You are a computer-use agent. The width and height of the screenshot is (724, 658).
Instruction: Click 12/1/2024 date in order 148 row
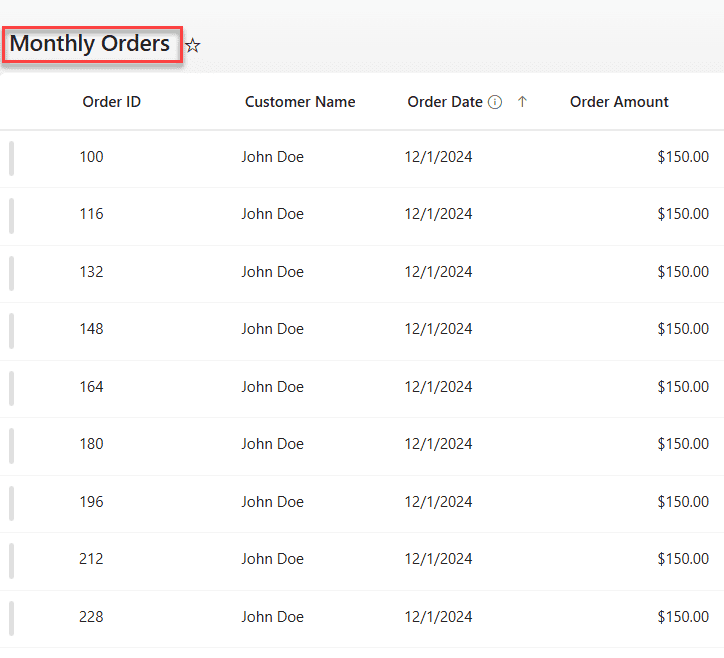[x=438, y=329]
